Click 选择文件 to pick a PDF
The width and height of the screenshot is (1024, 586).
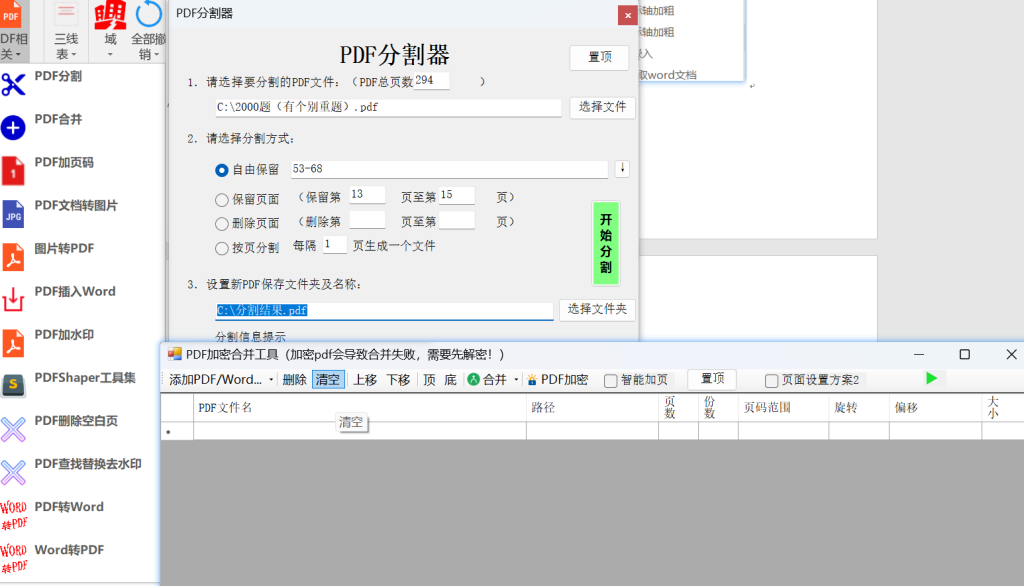pyautogui.click(x=602, y=107)
